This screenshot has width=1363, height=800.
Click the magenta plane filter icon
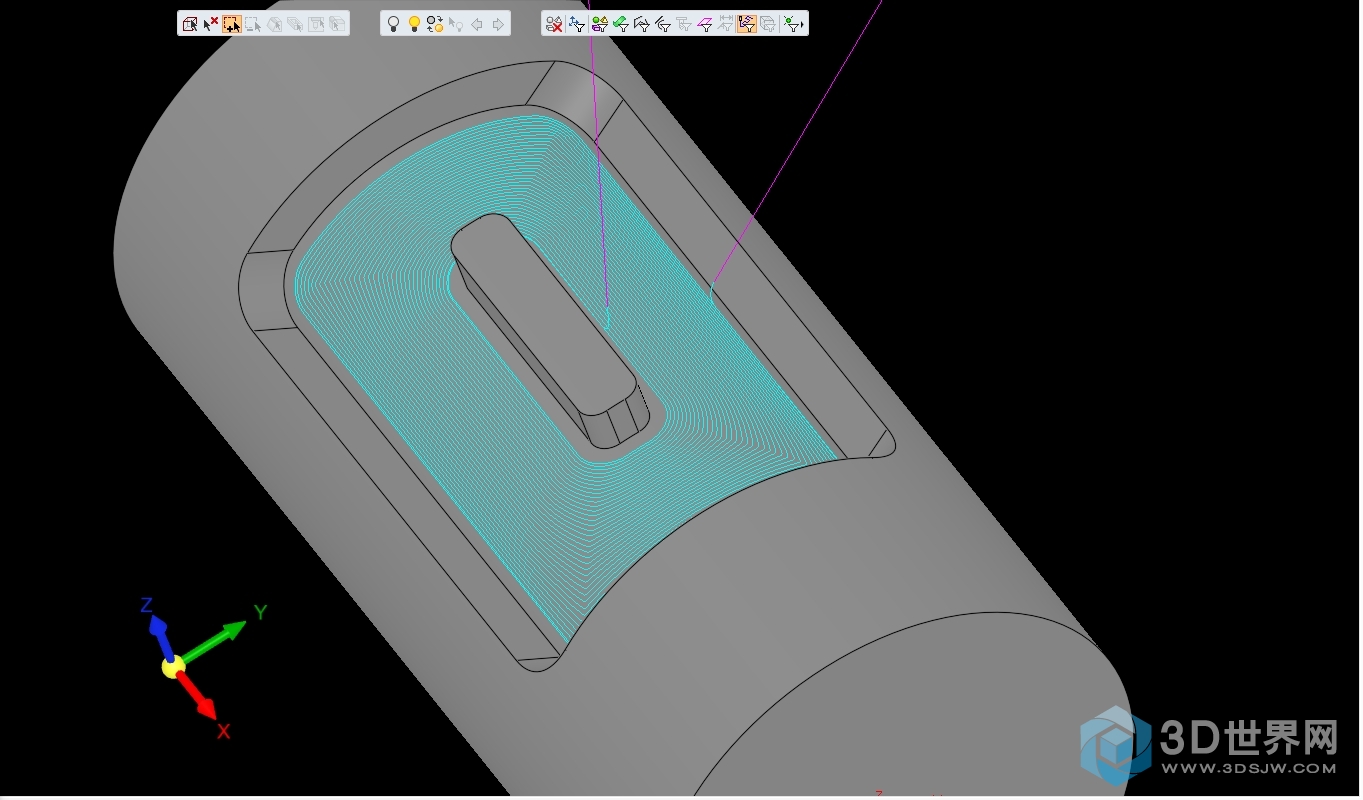pos(705,24)
